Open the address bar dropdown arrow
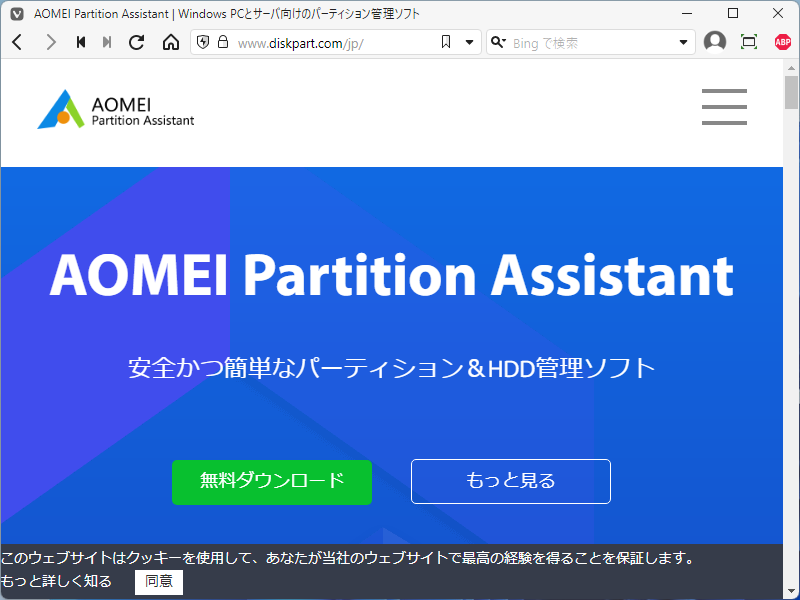800x600 pixels. 469,42
